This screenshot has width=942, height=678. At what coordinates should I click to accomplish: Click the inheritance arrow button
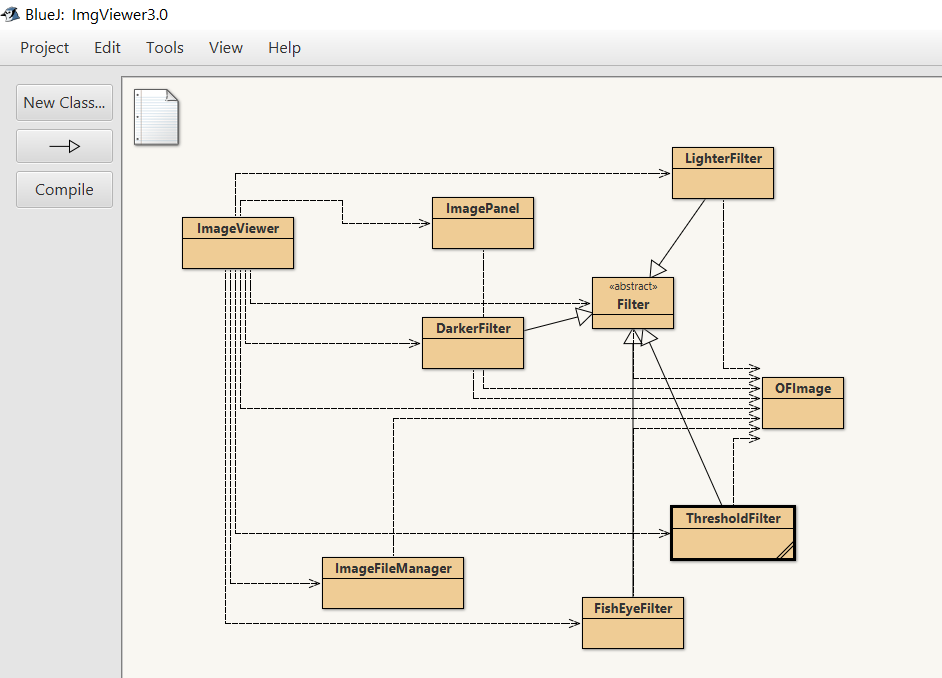coord(64,146)
